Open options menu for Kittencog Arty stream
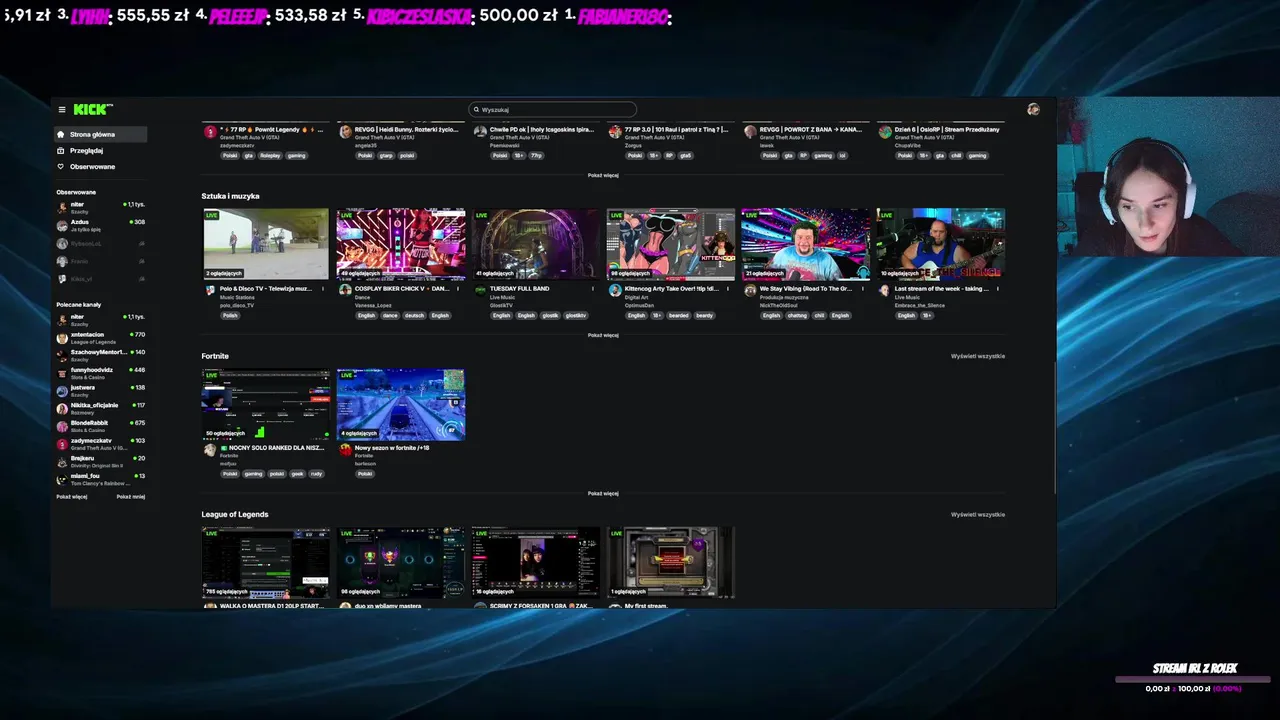 coord(728,289)
